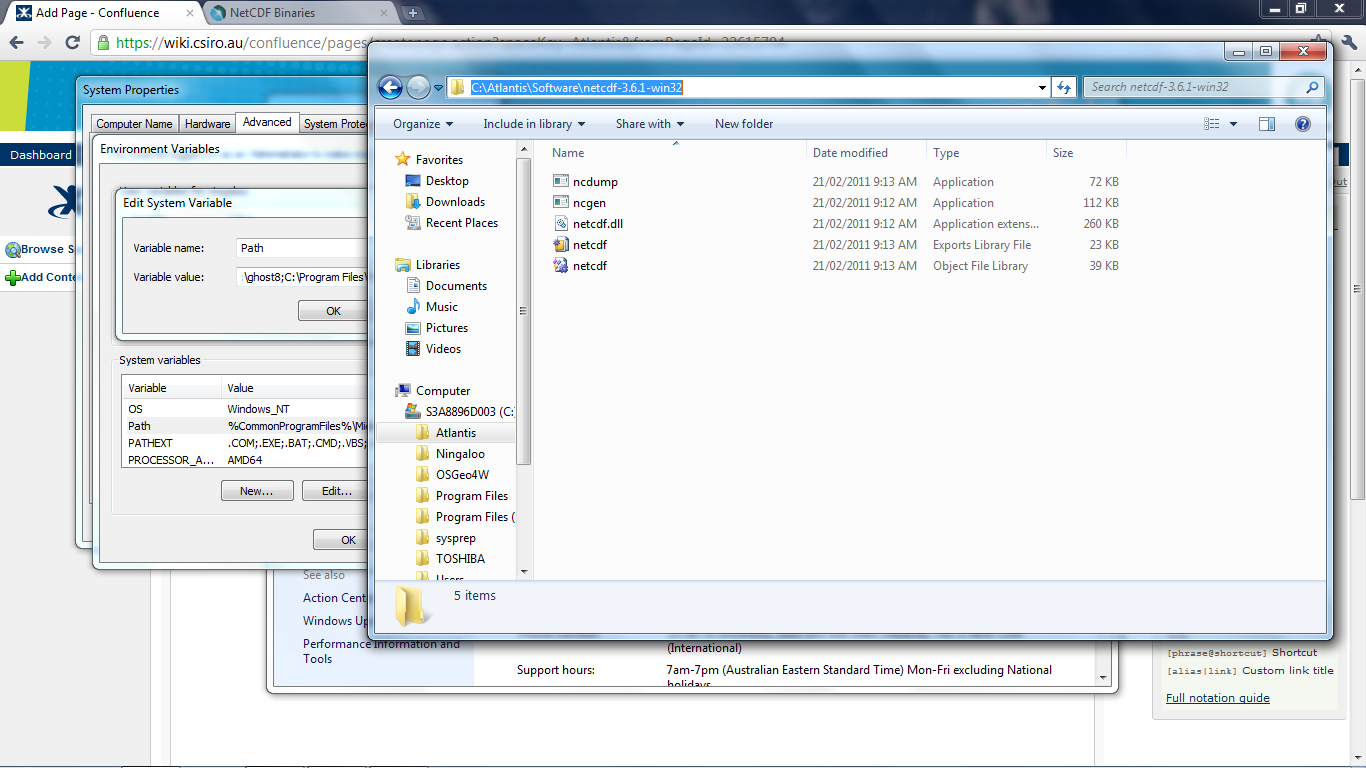Screen dimensions: 1366x768
Task: Open the Organize dropdown menu
Action: 422,124
